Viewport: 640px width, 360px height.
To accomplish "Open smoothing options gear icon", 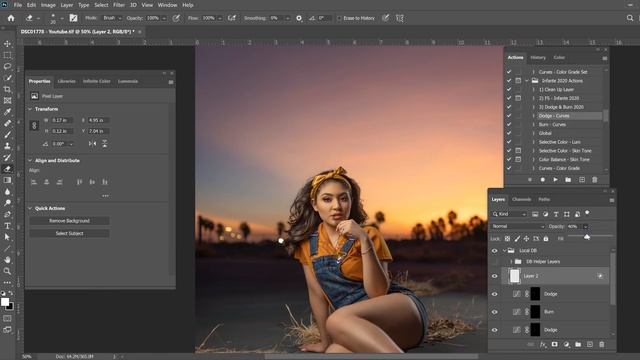I will click(x=299, y=18).
